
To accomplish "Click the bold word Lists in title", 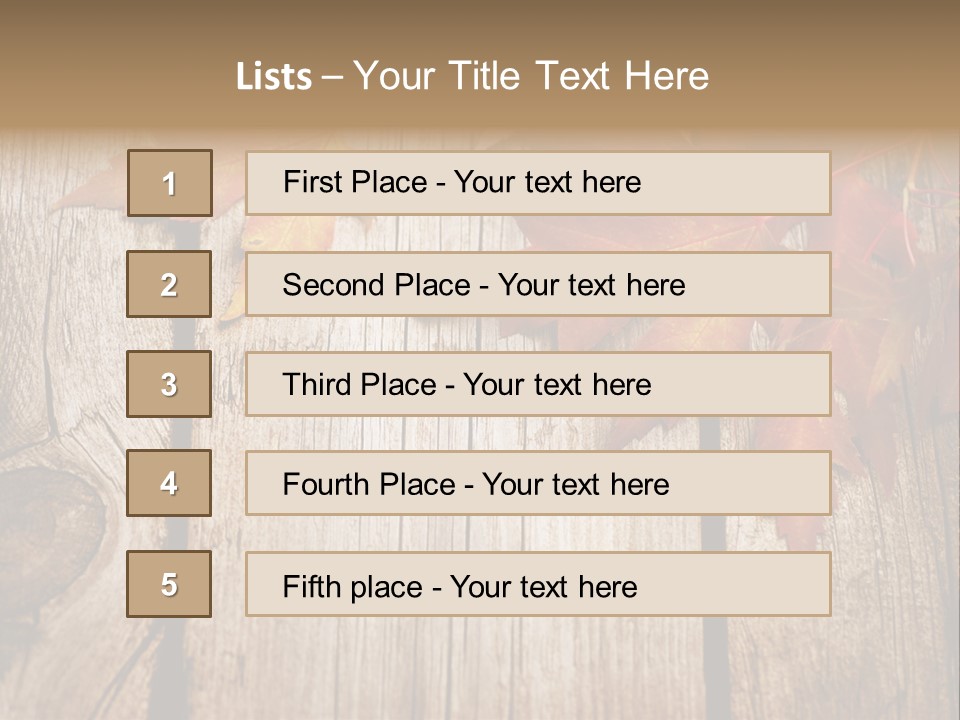I will (273, 77).
